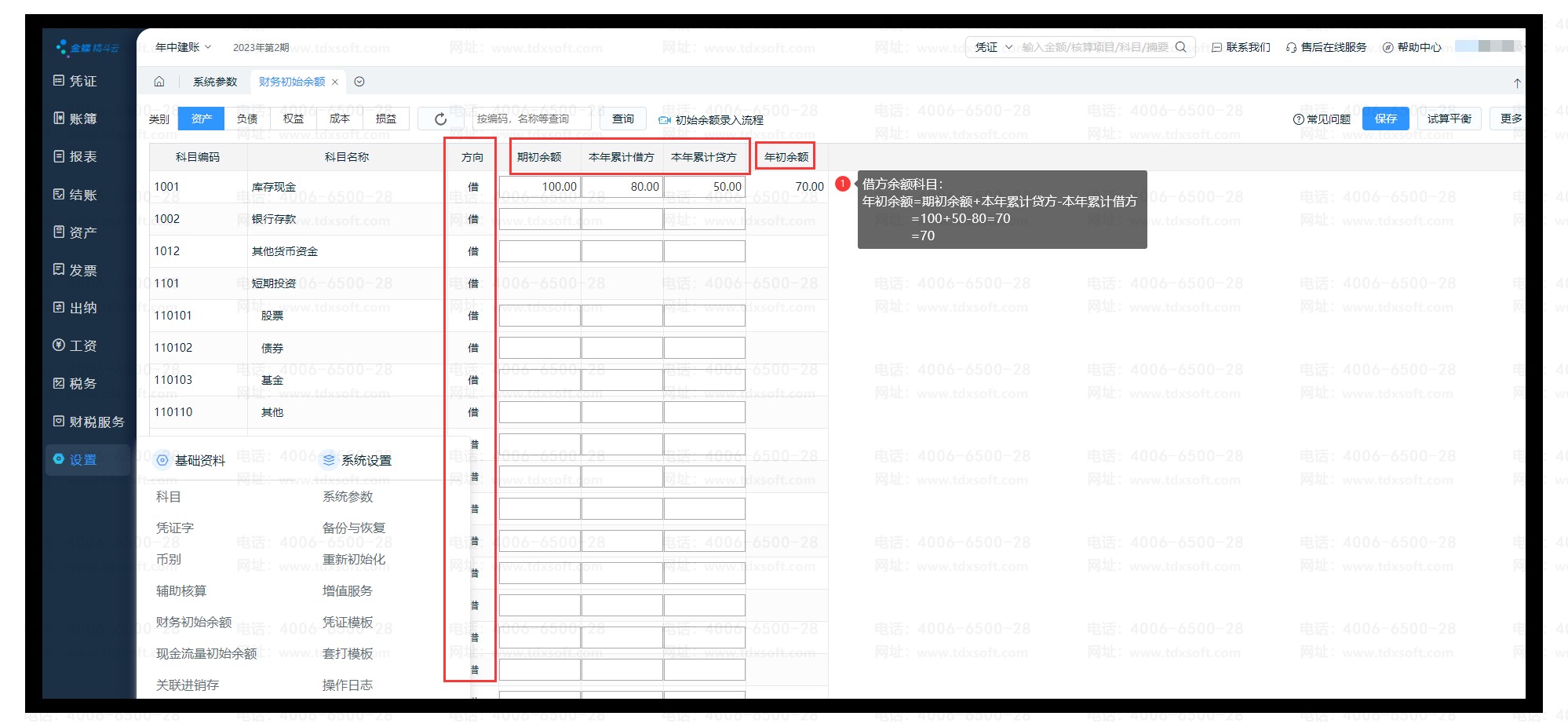
Task: Open 帮助中心 help center
Action: 1412,47
